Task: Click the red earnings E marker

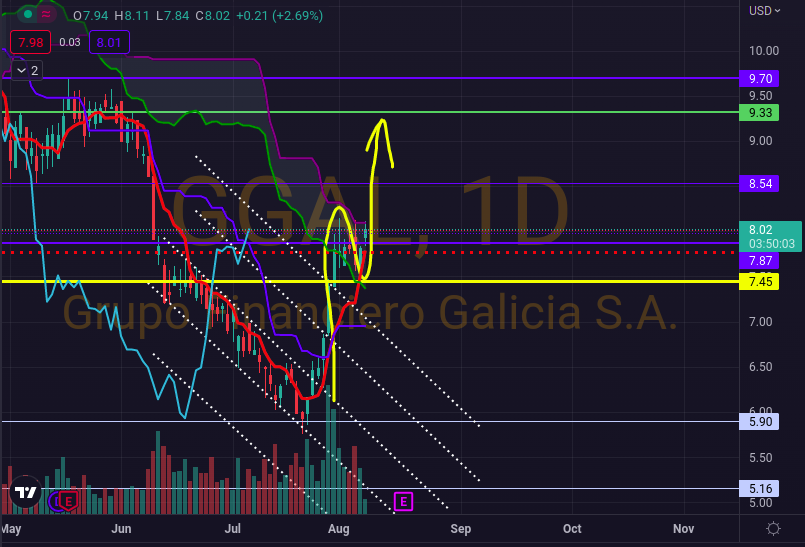Action: pos(68,500)
